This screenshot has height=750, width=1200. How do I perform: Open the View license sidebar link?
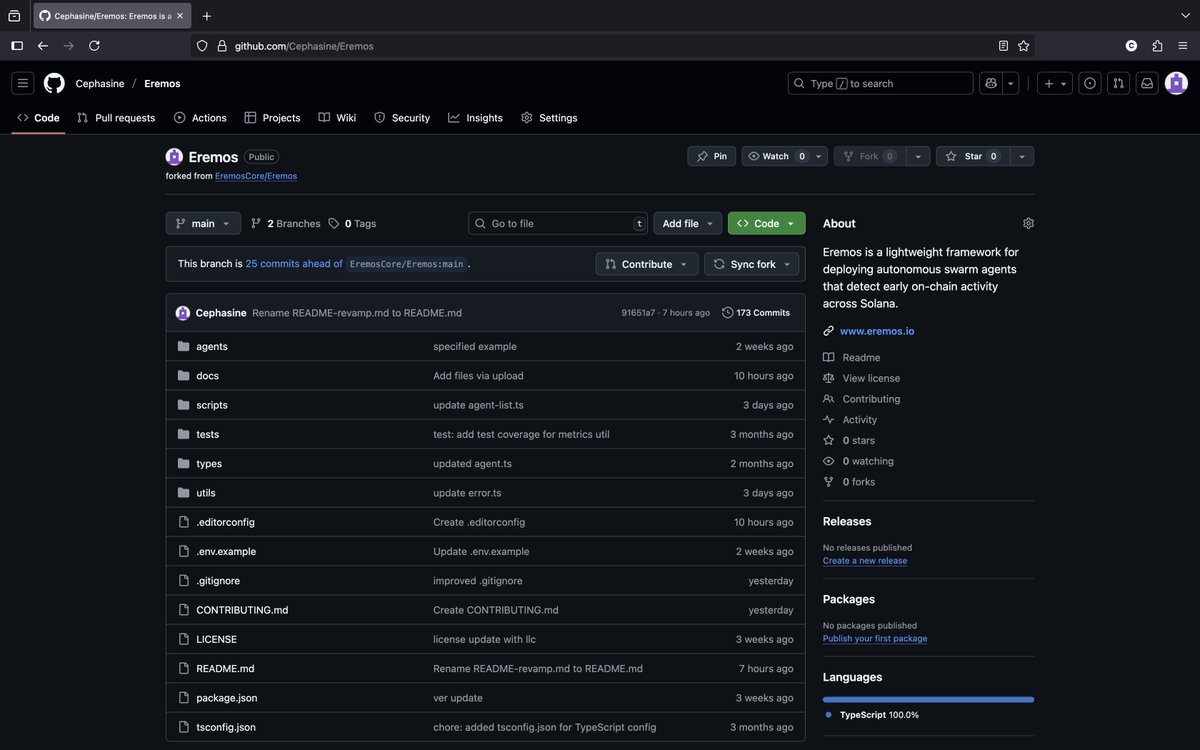[871, 378]
